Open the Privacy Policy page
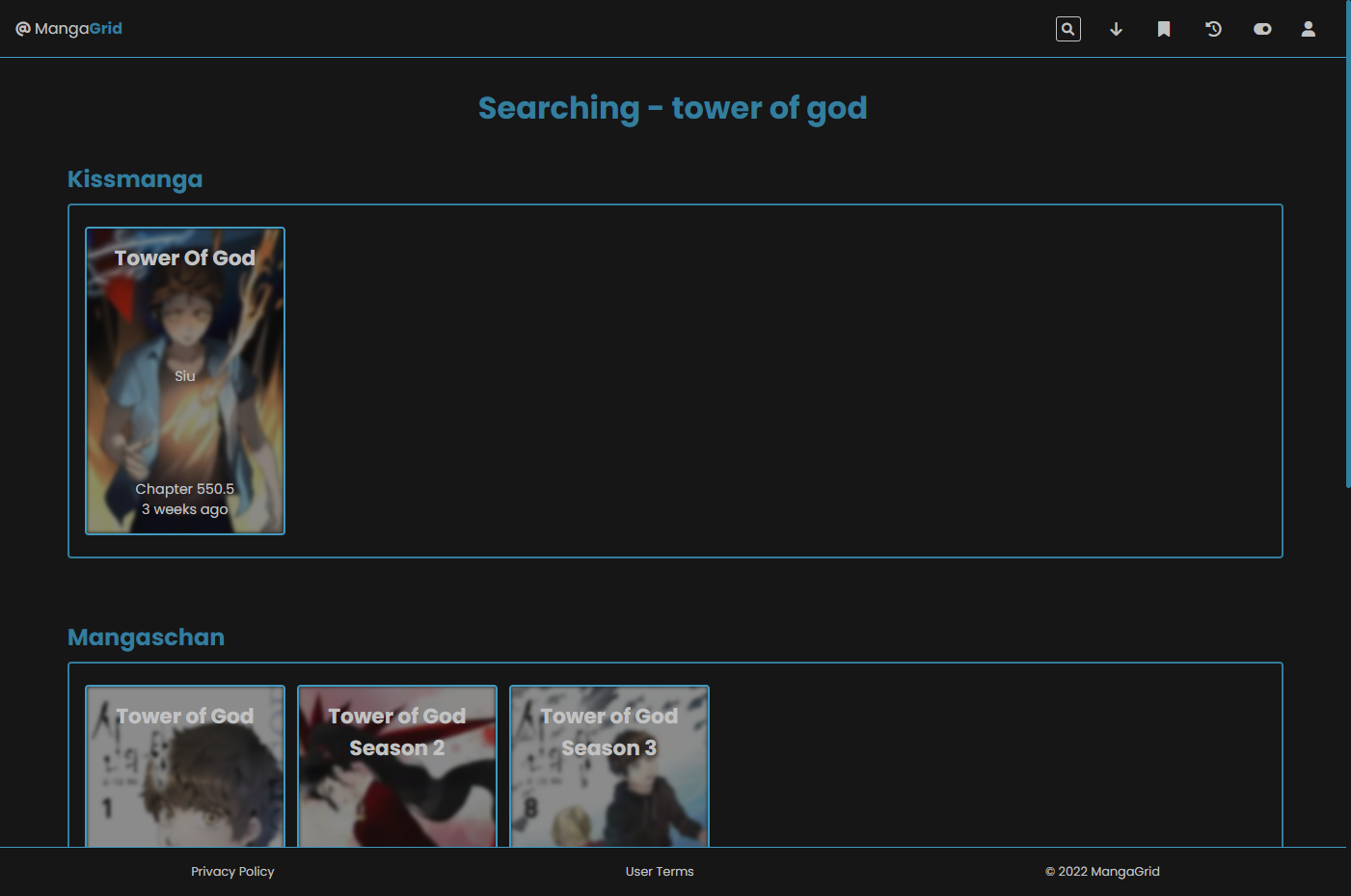This screenshot has width=1351, height=896. pos(232,871)
